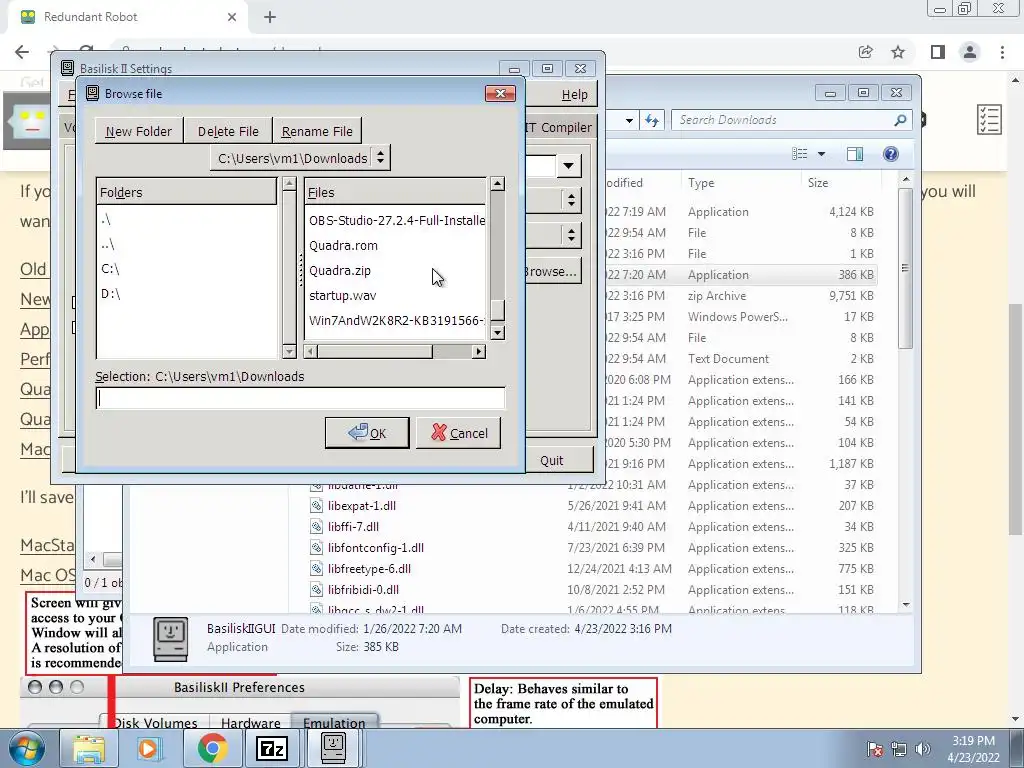Select Quadra.rom in Files list

point(343,246)
